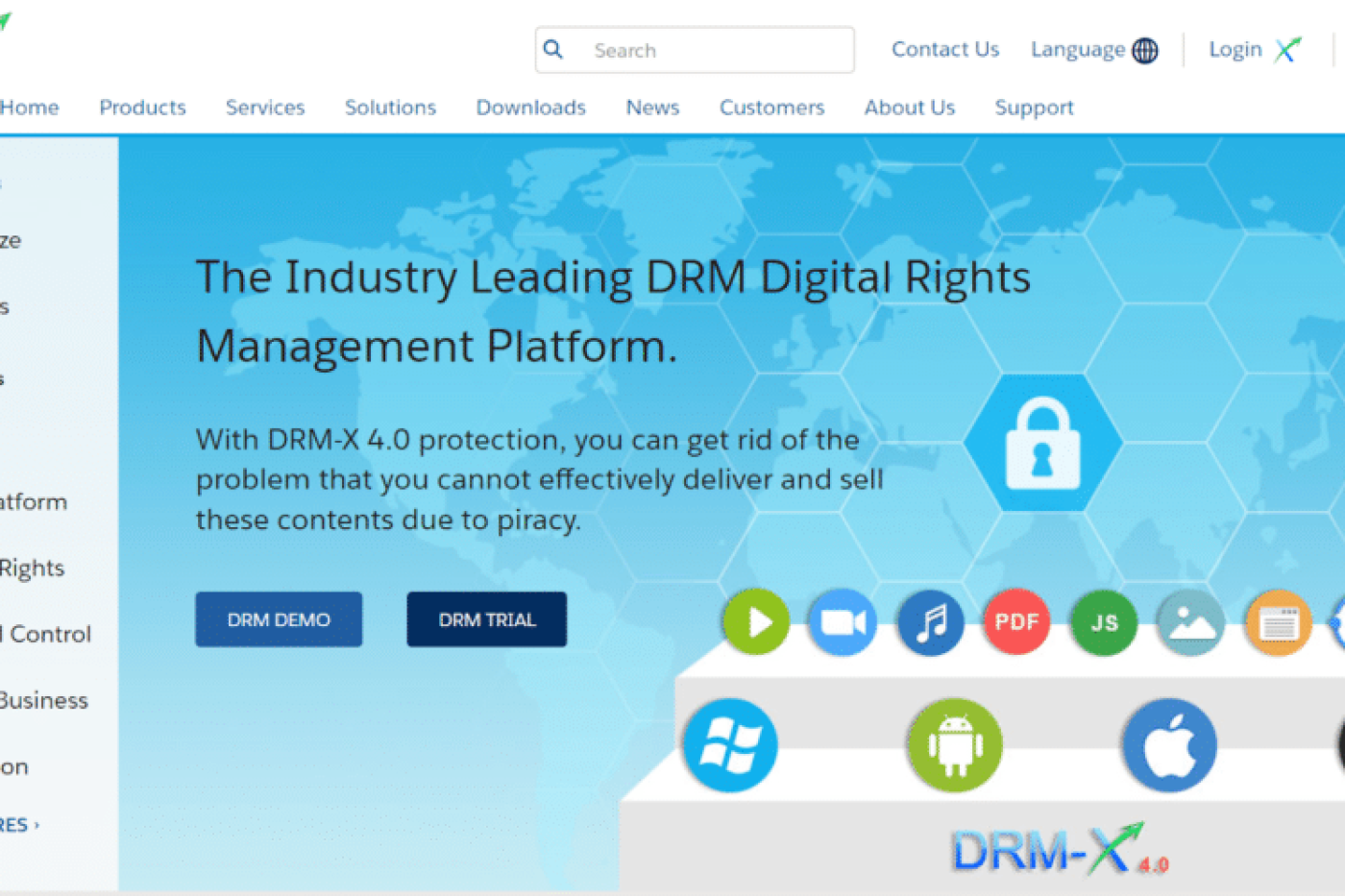Select the News menu item

click(652, 108)
